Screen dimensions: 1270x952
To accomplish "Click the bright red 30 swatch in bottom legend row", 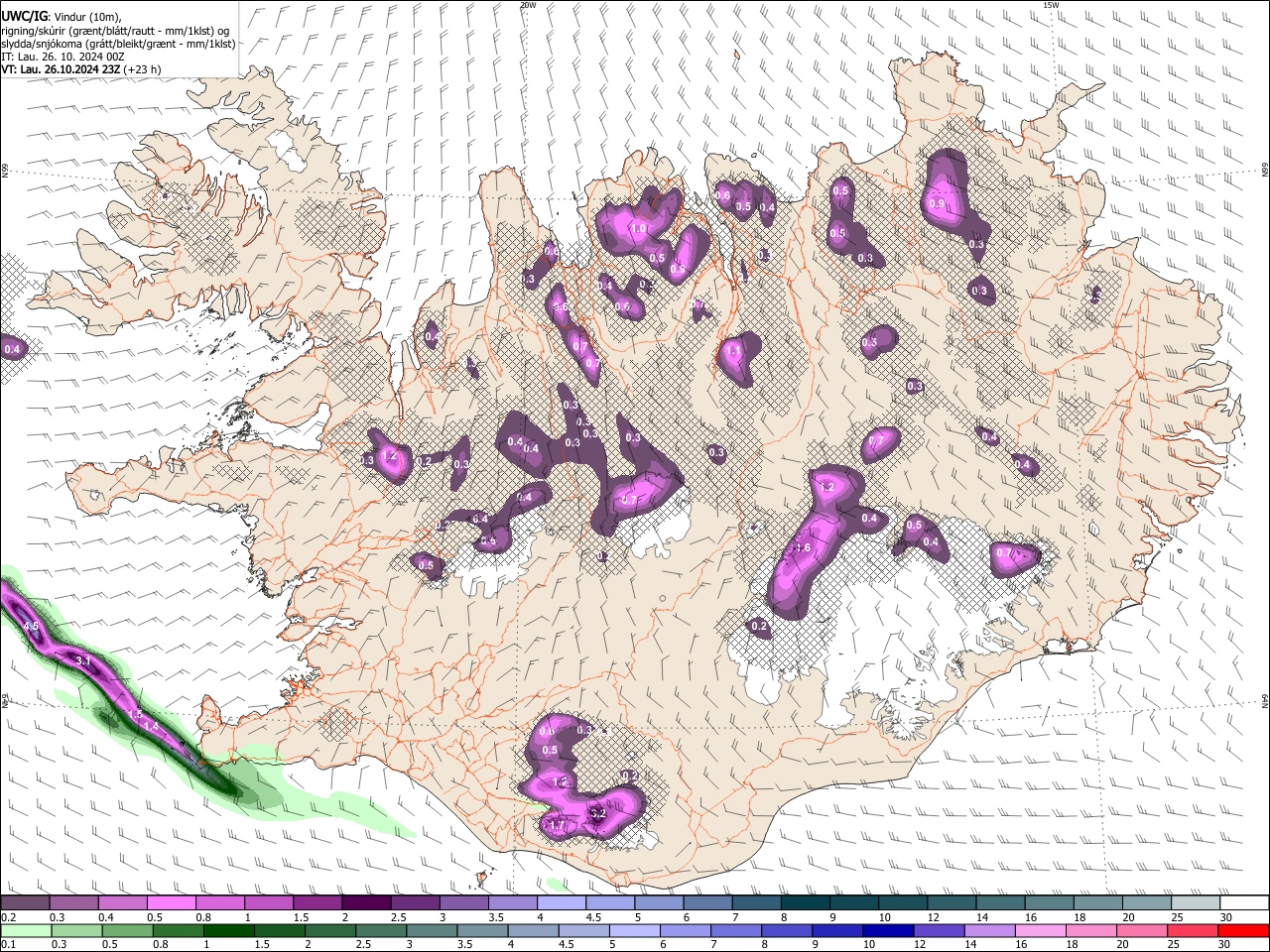I will (x=1243, y=931).
